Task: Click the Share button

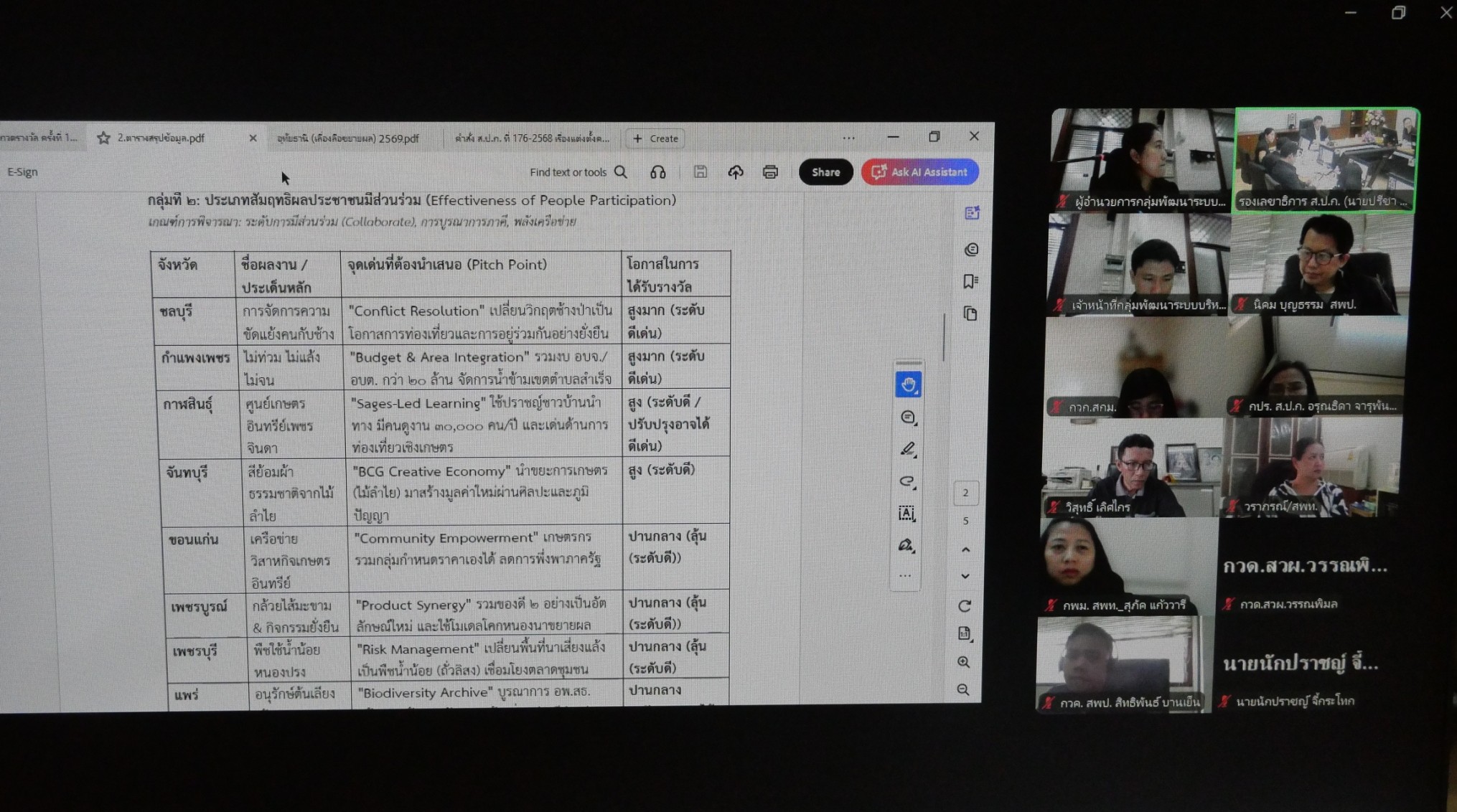Action: (x=825, y=172)
